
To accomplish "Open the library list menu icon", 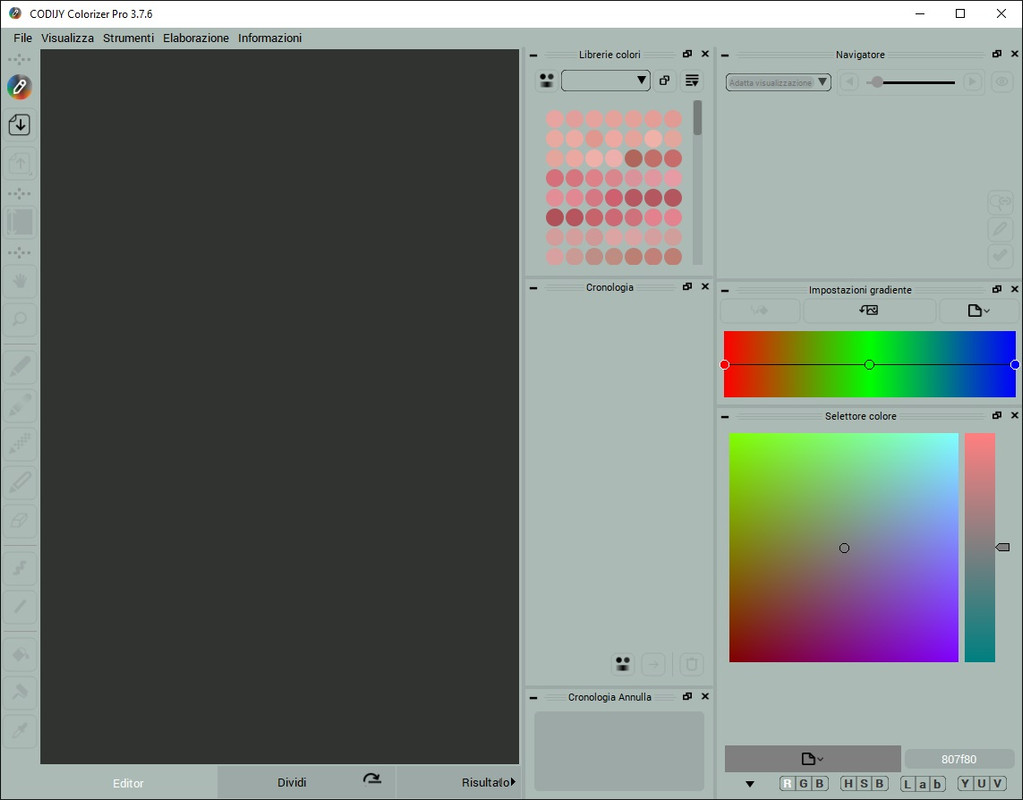I will [x=692, y=80].
